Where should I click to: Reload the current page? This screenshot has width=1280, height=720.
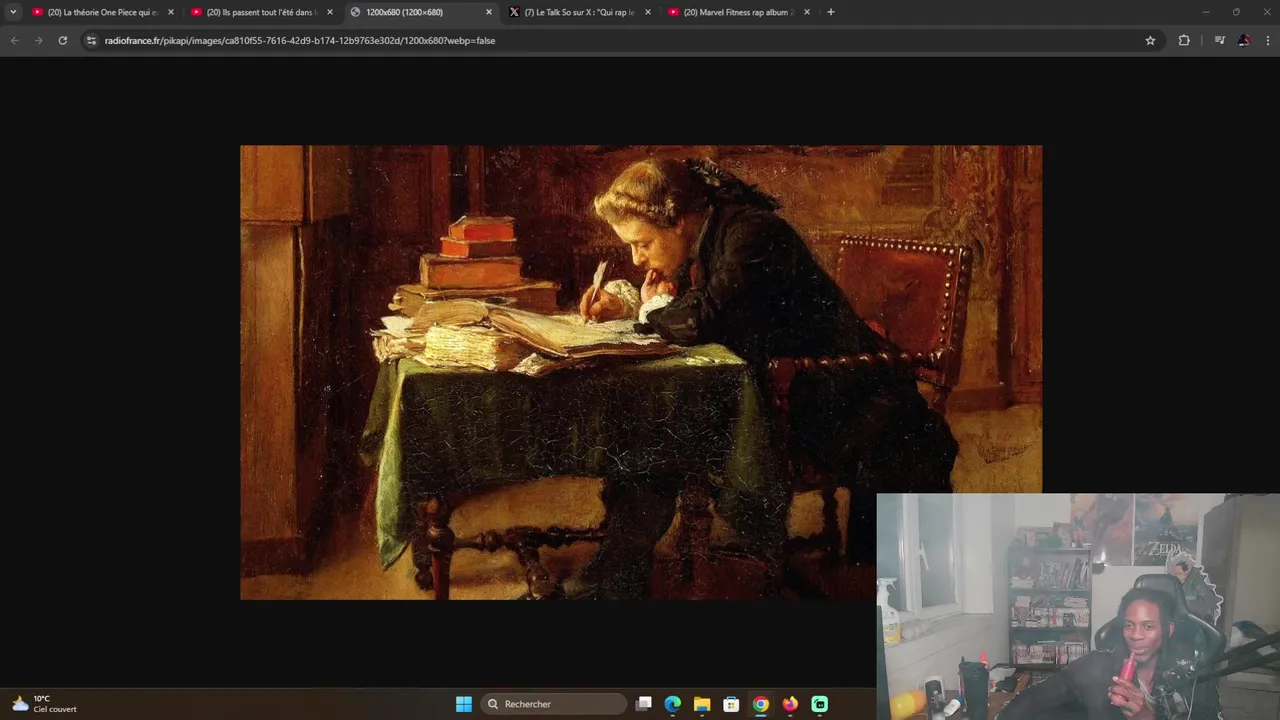62,40
